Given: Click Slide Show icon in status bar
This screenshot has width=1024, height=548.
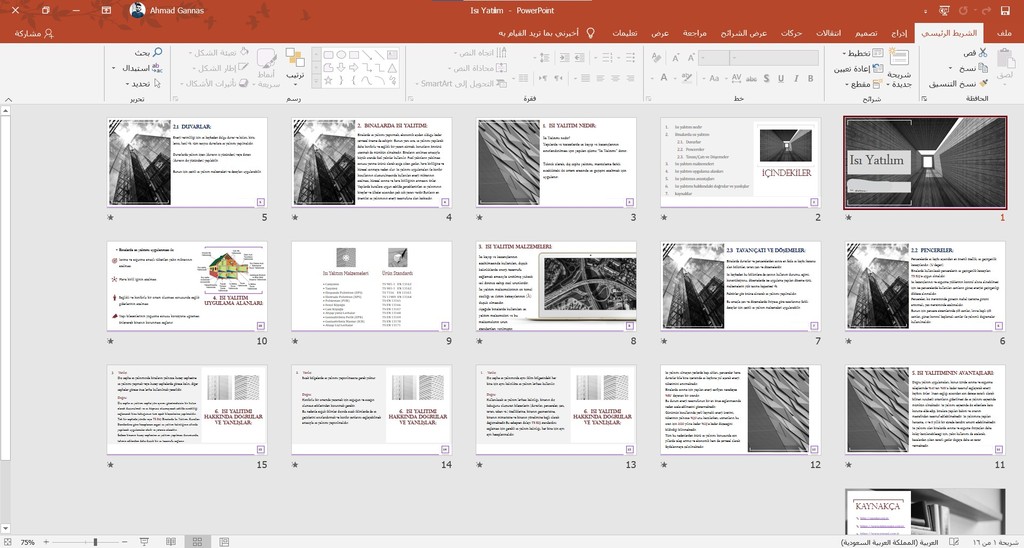Looking at the screenshot, I should (x=144, y=542).
